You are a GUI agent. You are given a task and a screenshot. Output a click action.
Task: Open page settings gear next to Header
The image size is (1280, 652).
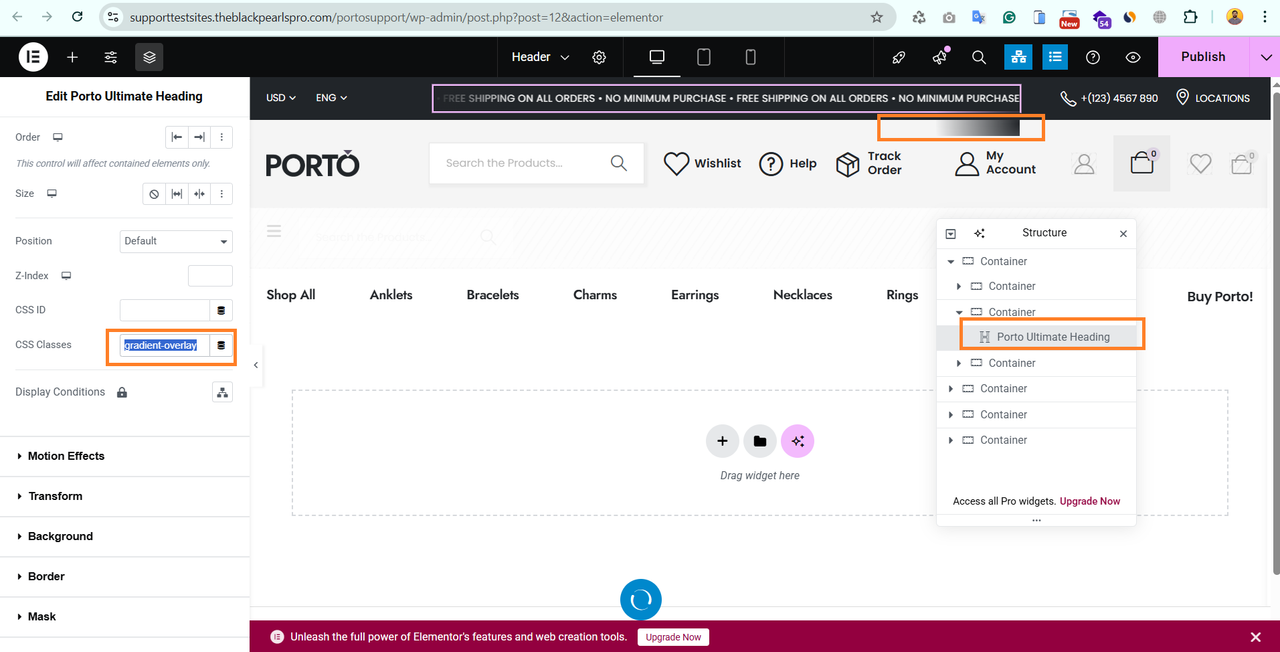(x=599, y=57)
